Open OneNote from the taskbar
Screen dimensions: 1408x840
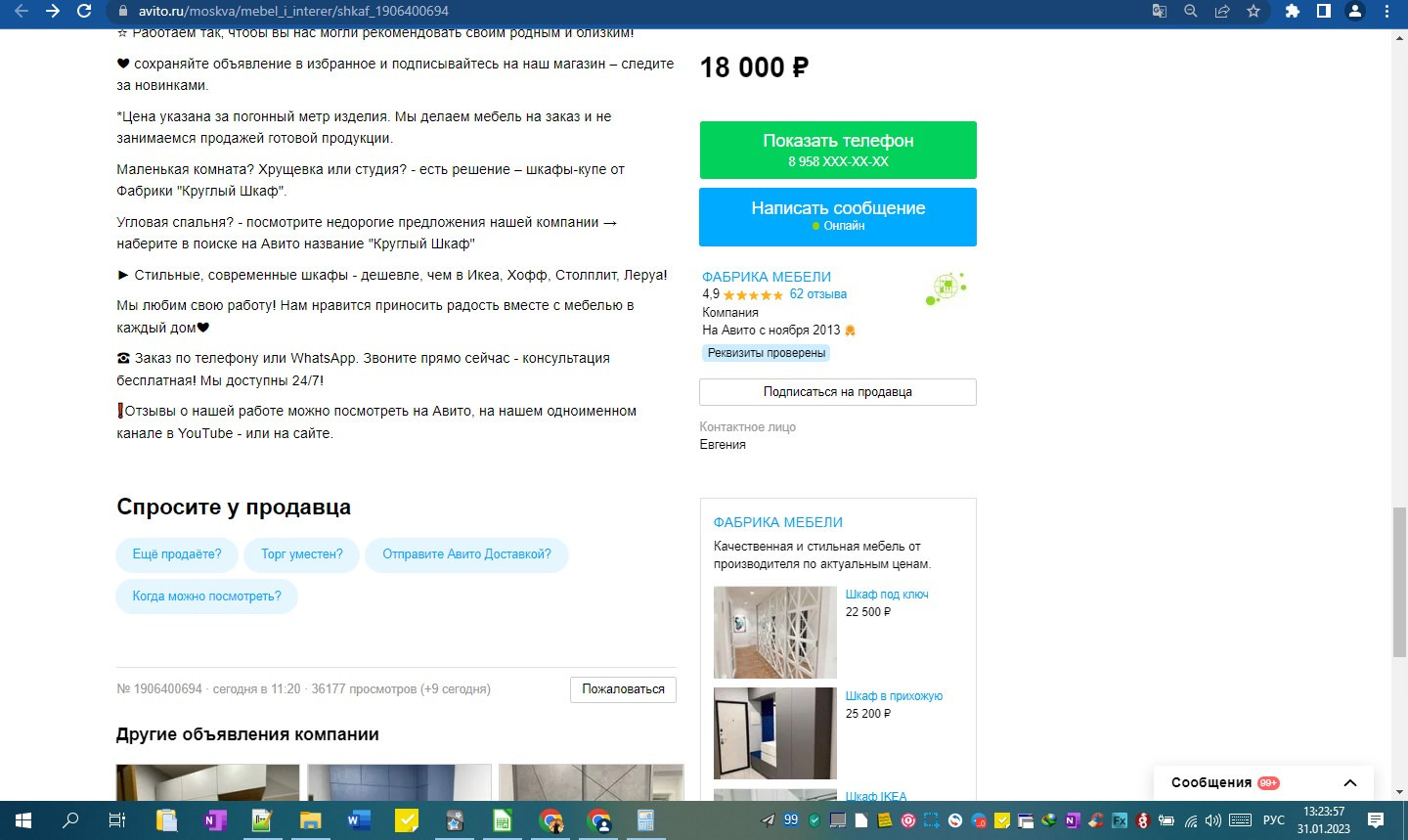tap(214, 820)
